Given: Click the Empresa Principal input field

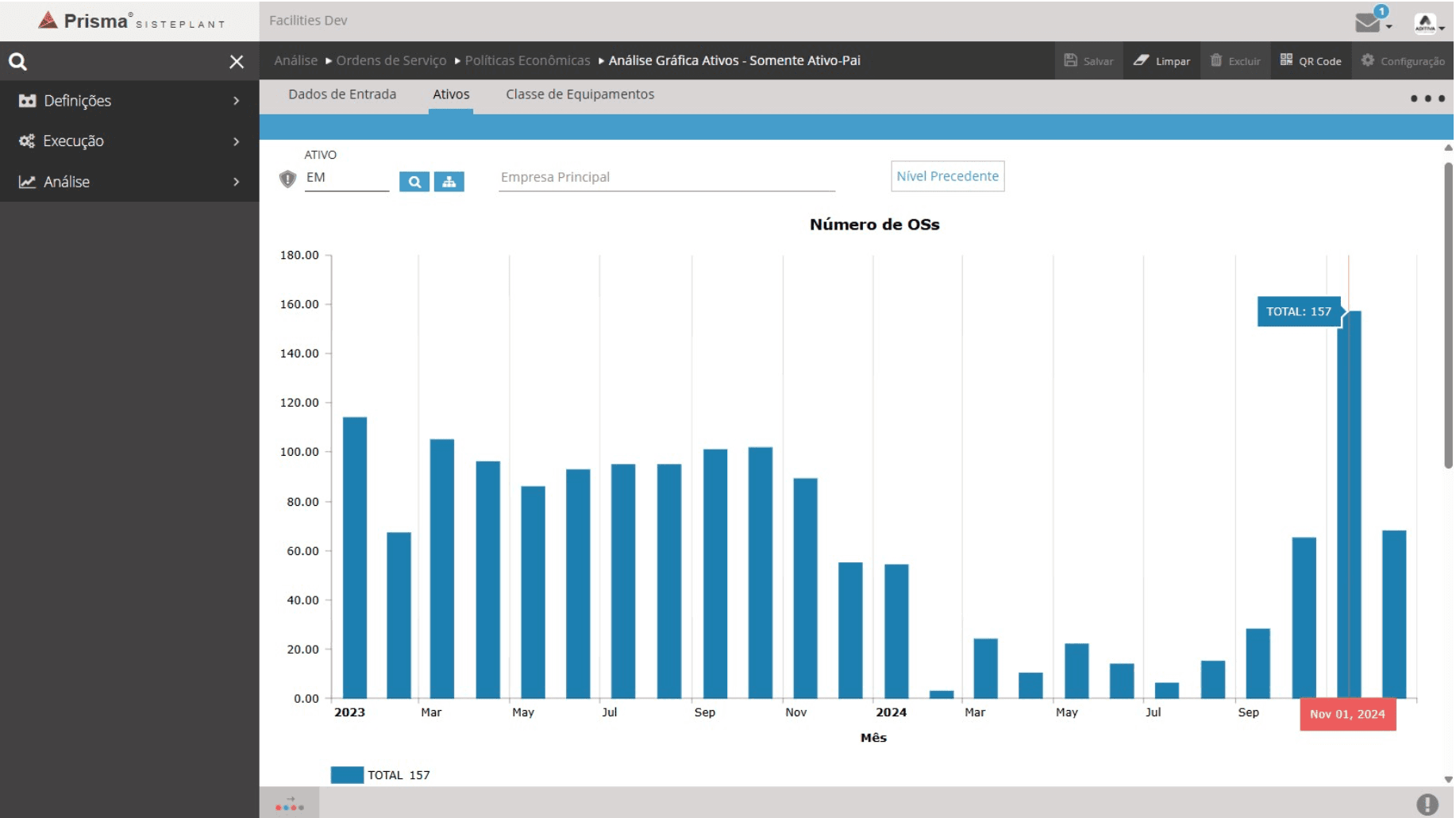Looking at the screenshot, I should tap(666, 177).
